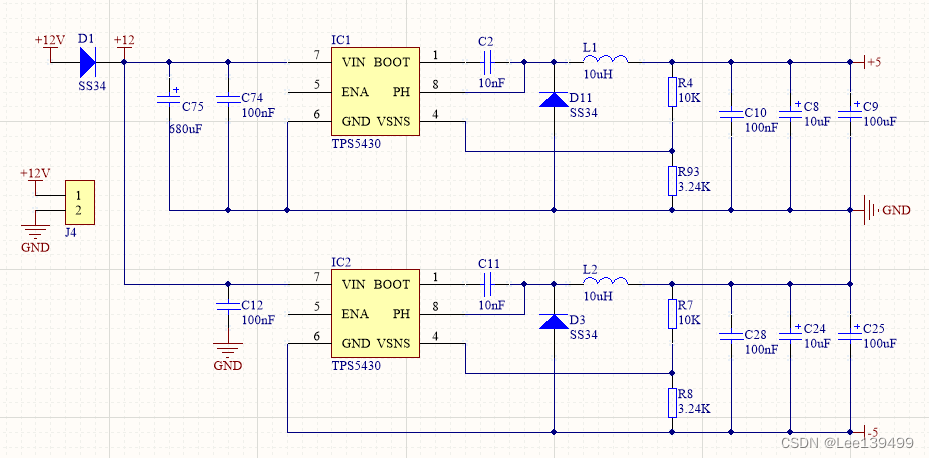Screen dimensions: 929x458
Task: Select the C12 capacitor symbol
Action: tap(228, 306)
